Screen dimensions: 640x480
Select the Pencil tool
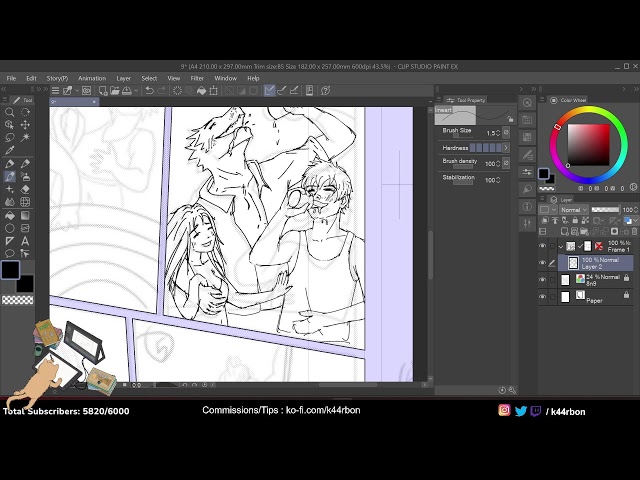[25, 164]
